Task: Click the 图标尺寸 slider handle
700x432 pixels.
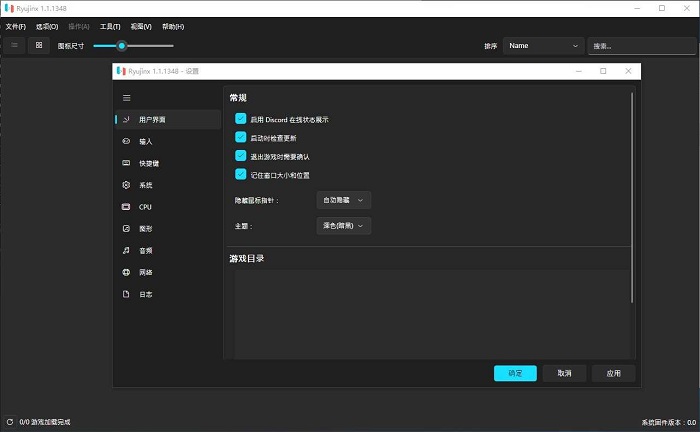Action: [121, 46]
